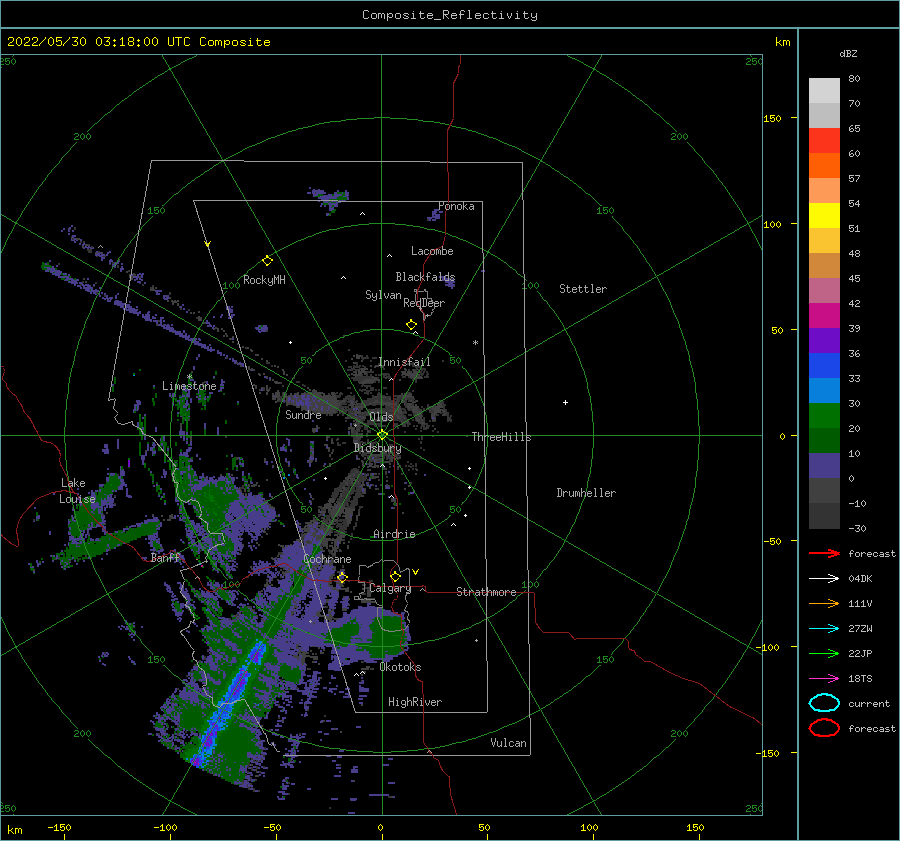Click the Ponoka city label
This screenshot has width=900, height=841.
coord(456,206)
